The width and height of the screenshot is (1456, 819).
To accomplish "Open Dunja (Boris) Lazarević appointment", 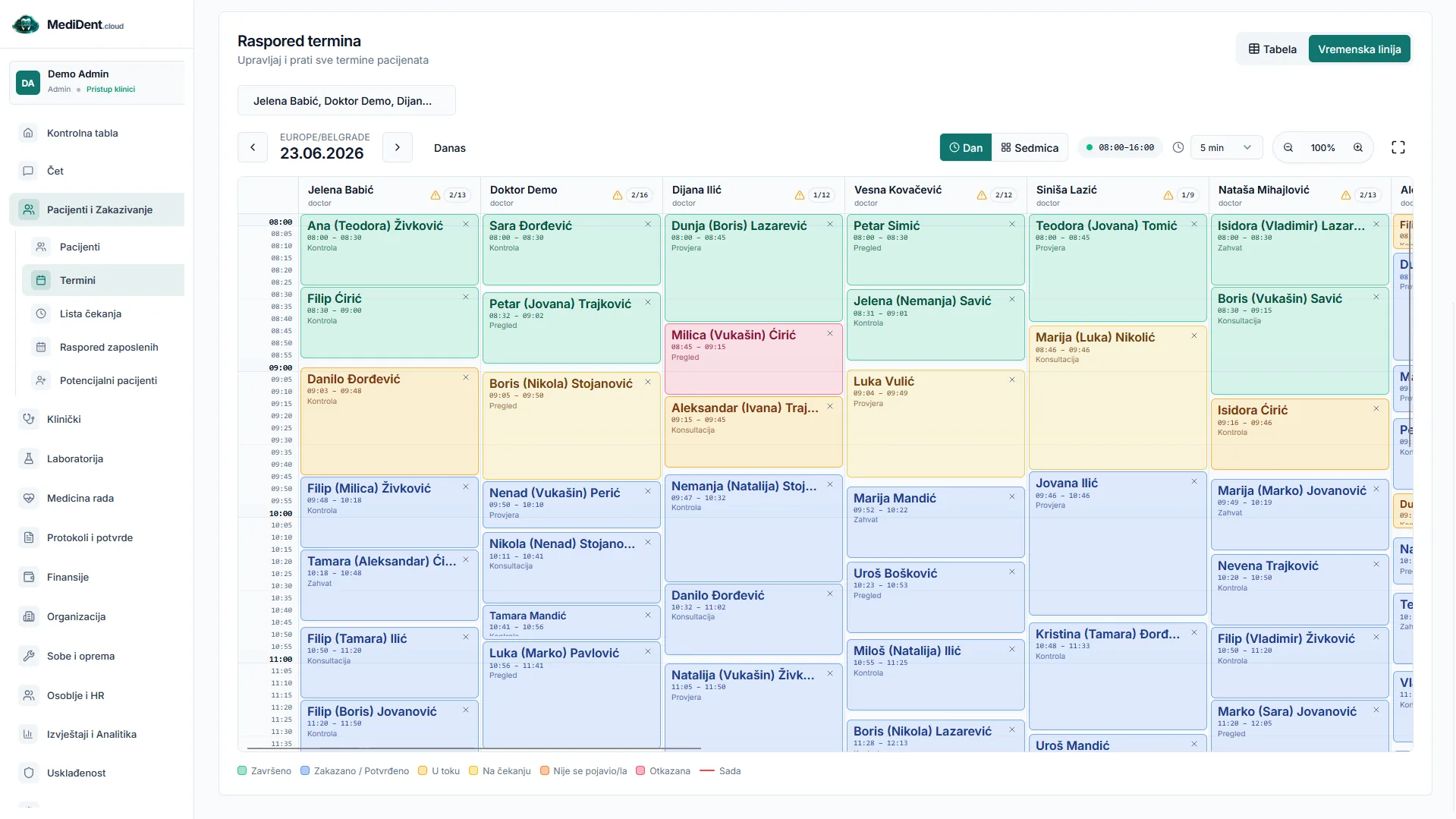I will tap(753, 268).
